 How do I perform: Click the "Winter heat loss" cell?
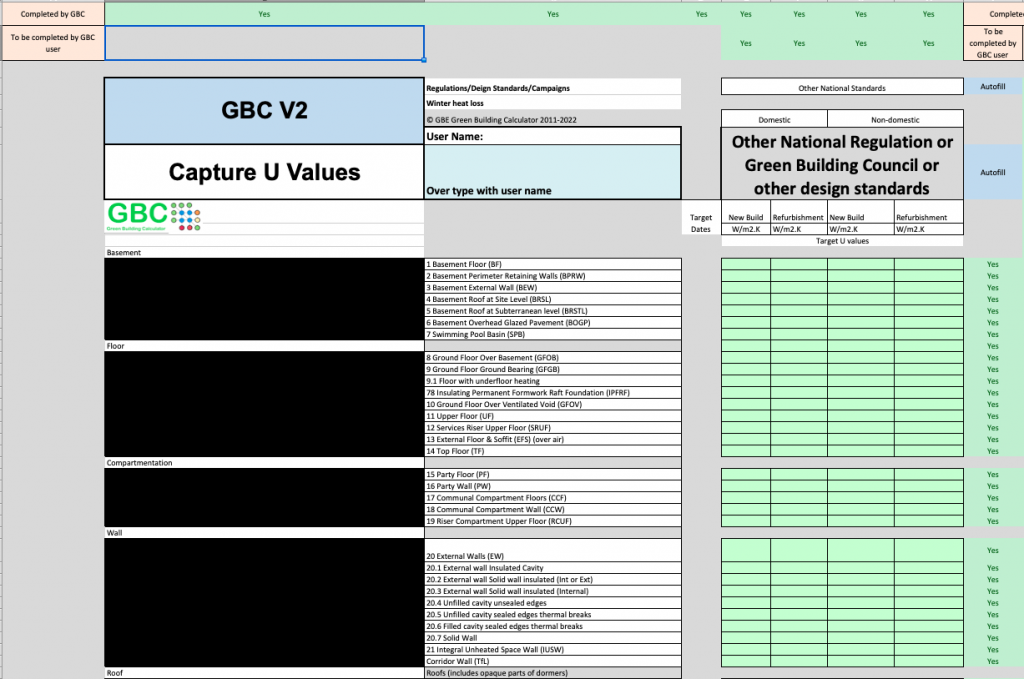(552, 101)
